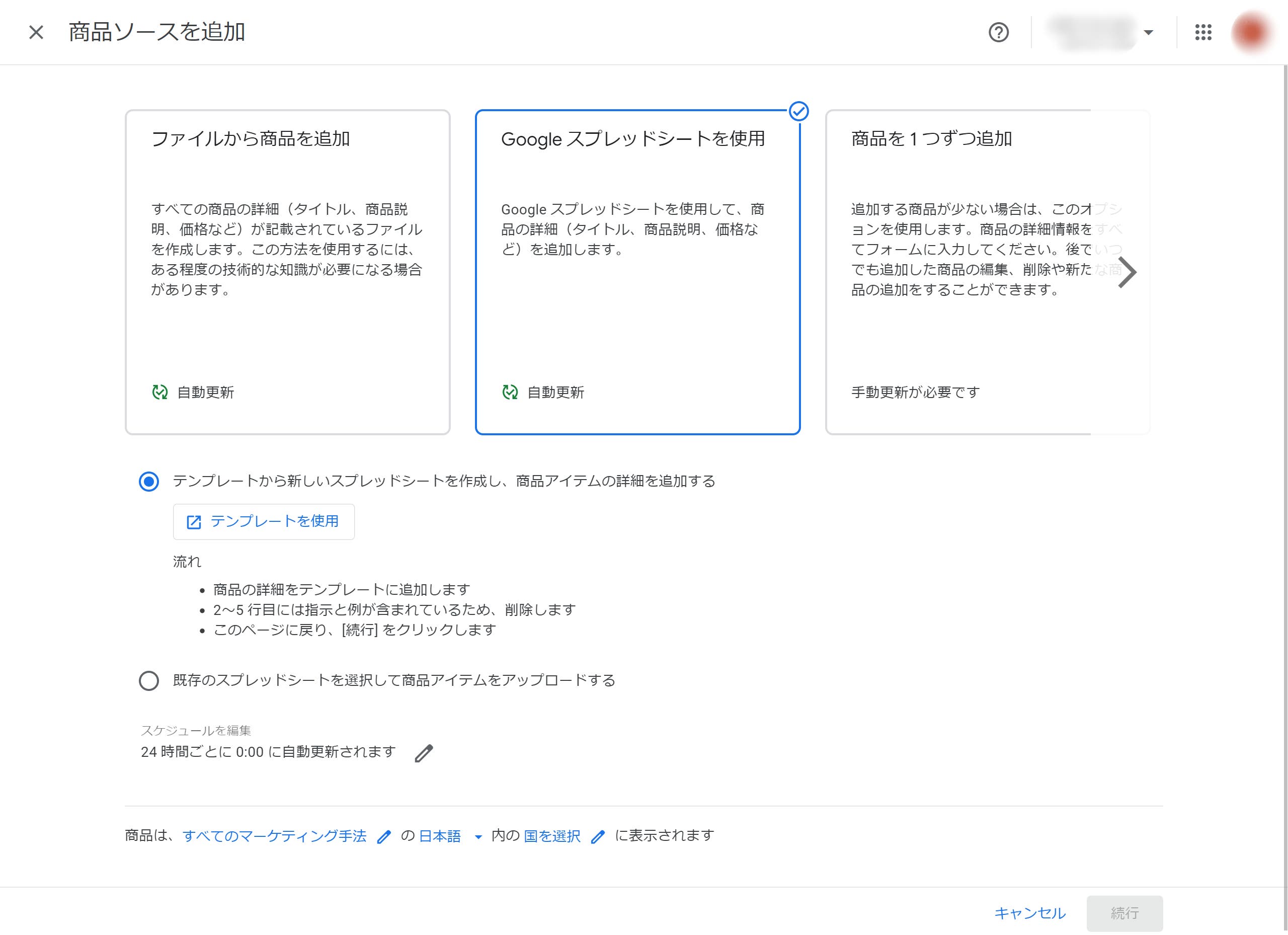1288x935 pixels.
Task: Click bullet 商品の詳細をテンプレートに追加します
Action: click(x=342, y=590)
